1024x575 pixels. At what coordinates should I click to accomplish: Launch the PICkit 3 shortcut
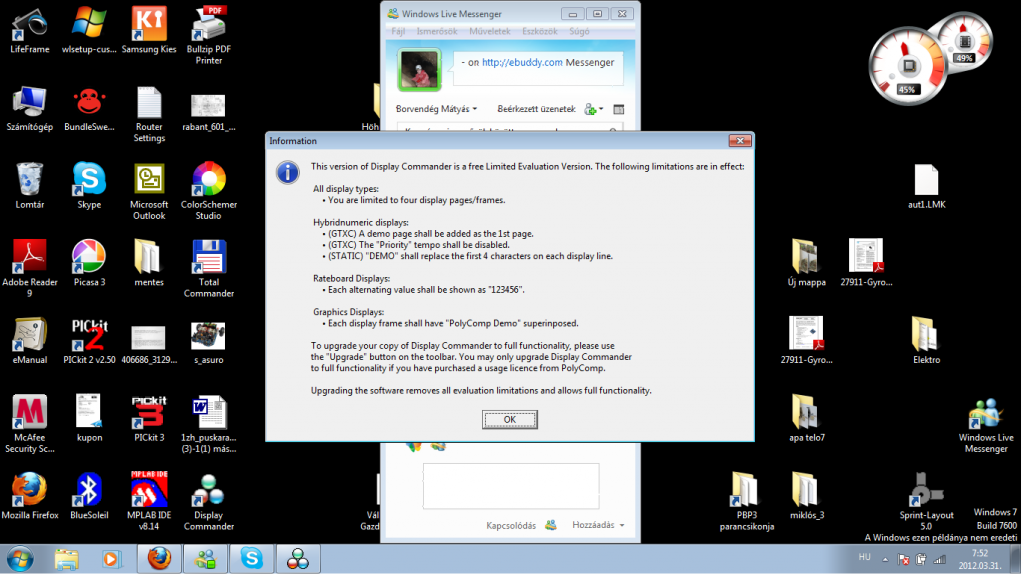pyautogui.click(x=149, y=419)
